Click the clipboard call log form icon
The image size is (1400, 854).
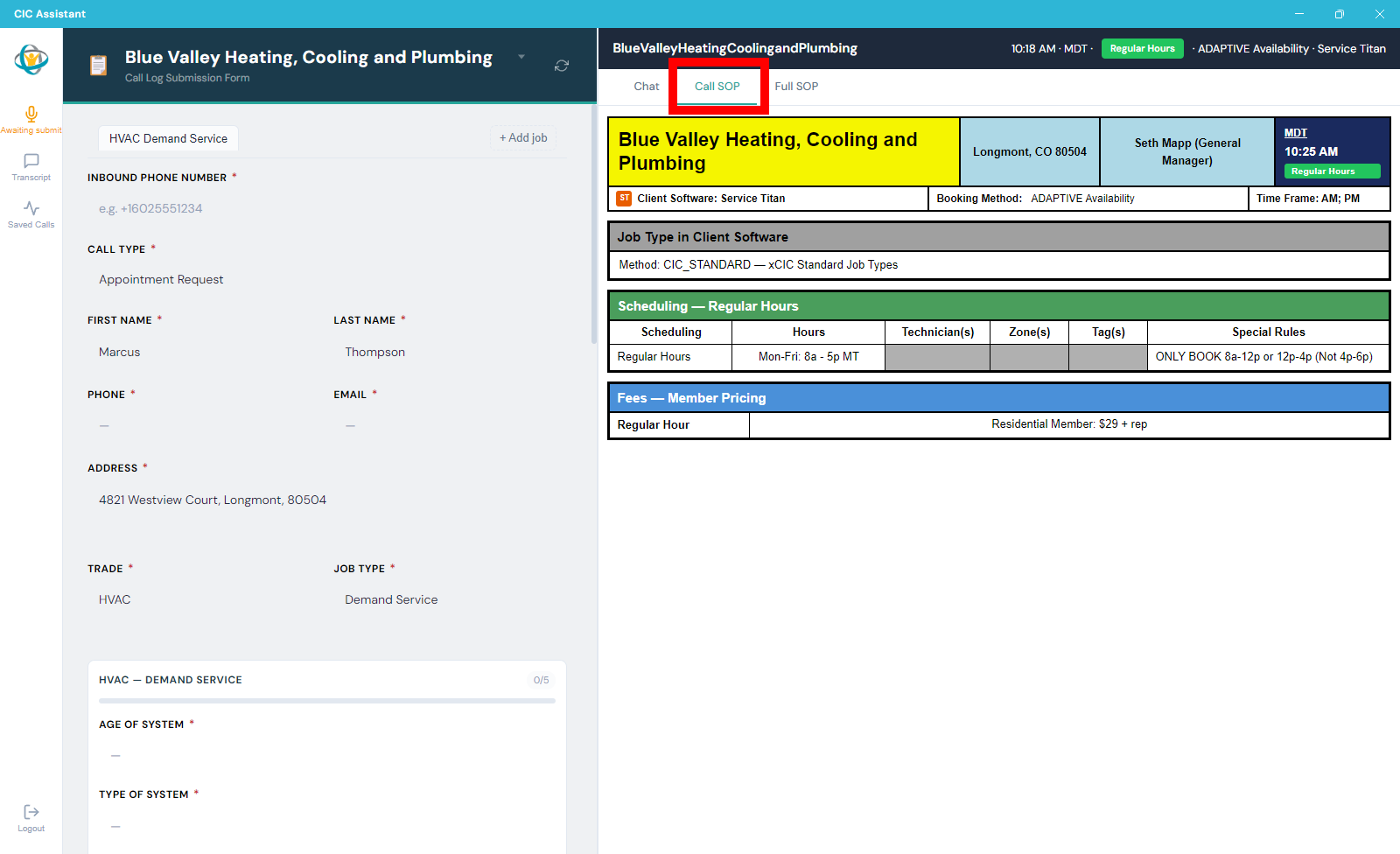99,66
